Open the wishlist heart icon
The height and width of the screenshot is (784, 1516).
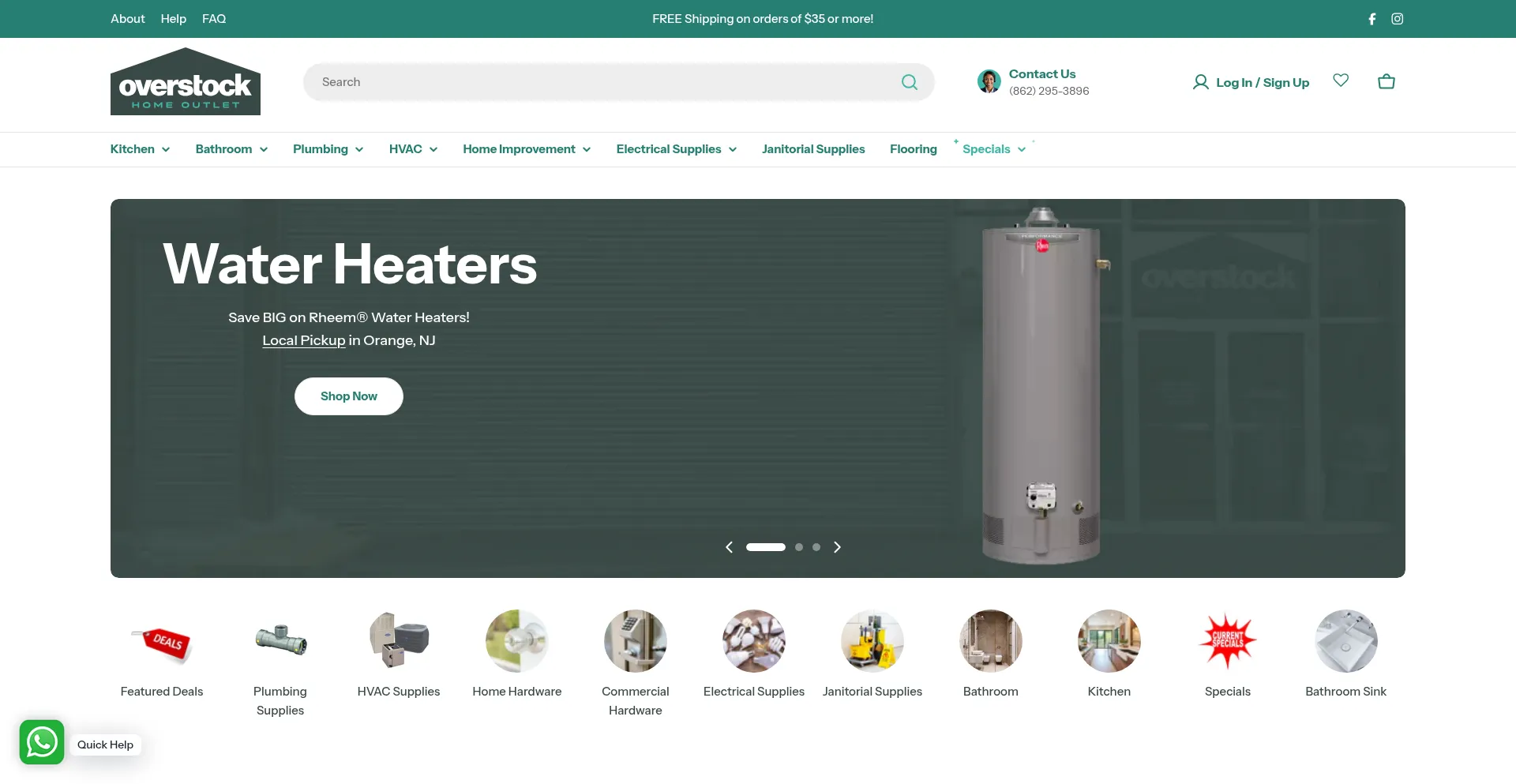tap(1341, 81)
